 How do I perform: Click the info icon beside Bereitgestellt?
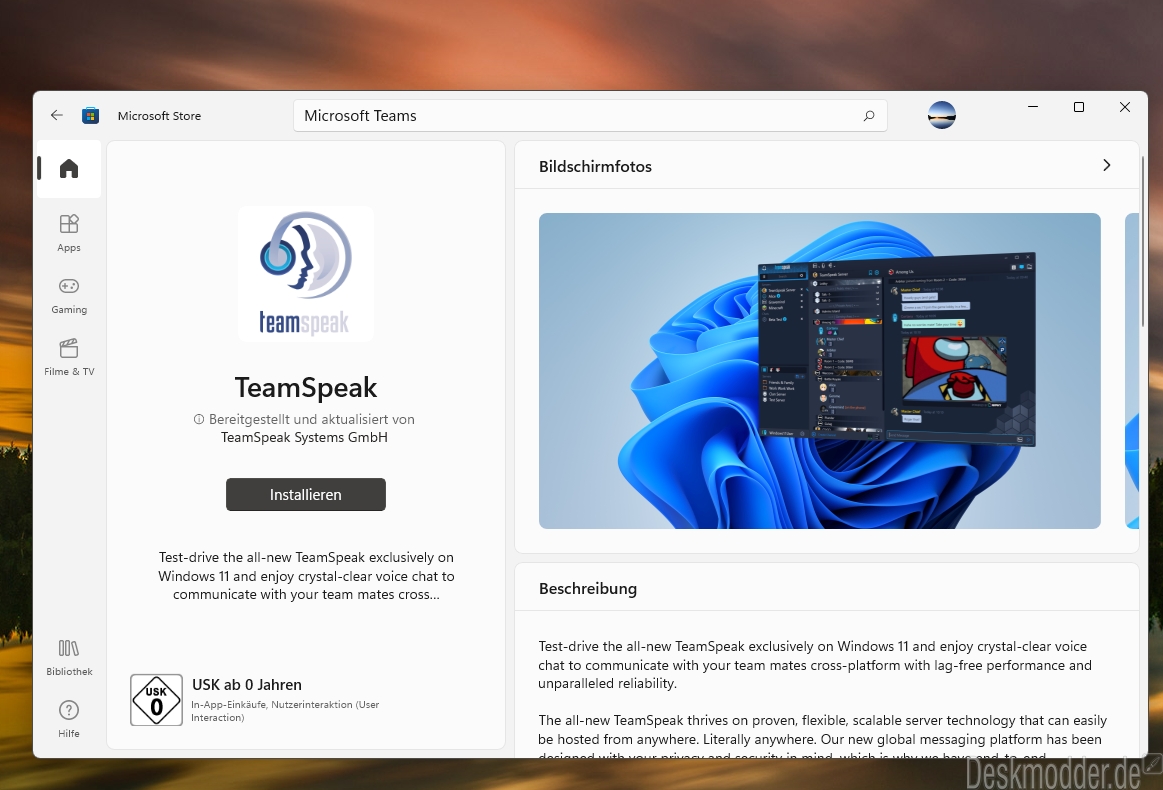tap(199, 419)
